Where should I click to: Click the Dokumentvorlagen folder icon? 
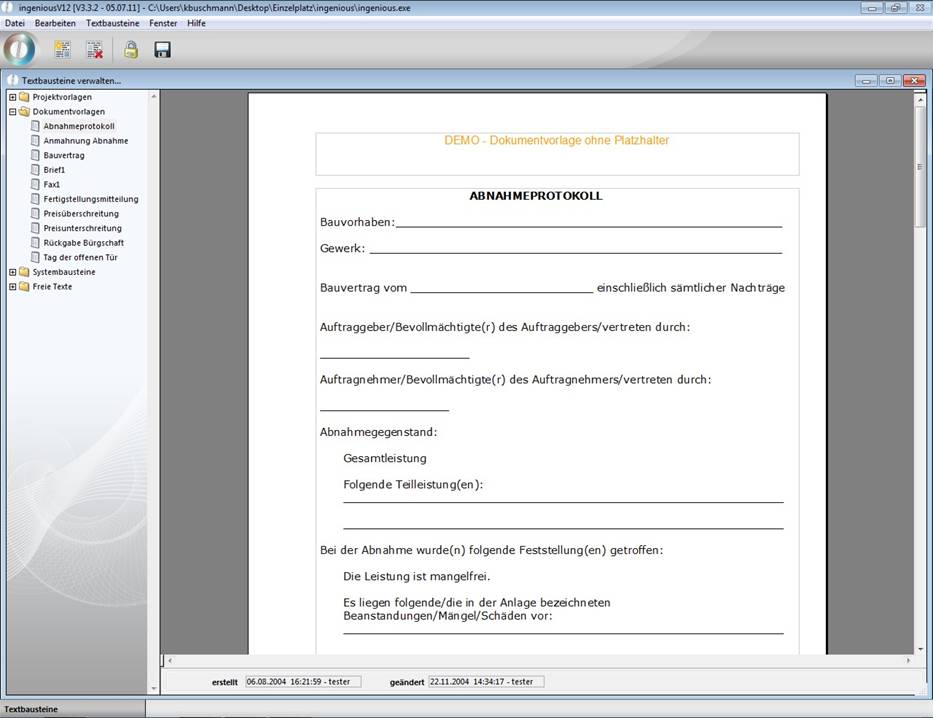click(24, 112)
